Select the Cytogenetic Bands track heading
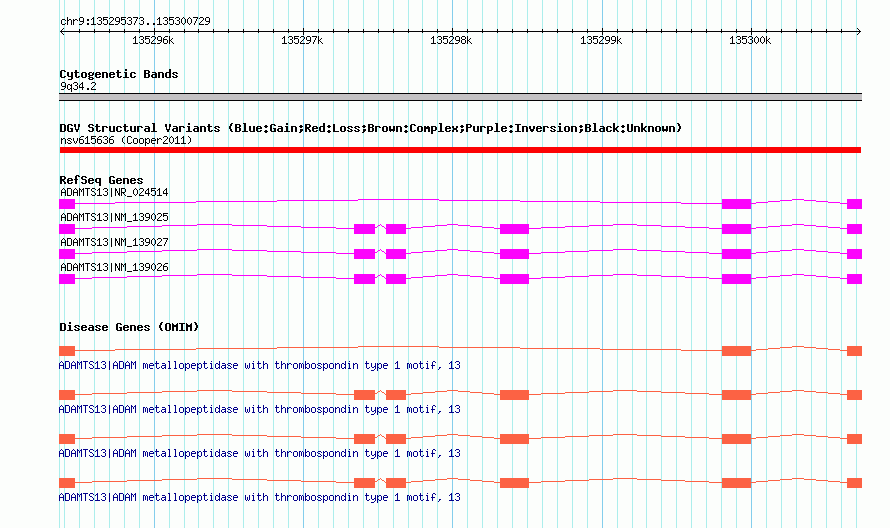The width and height of the screenshot is (890, 528). pos(119,74)
